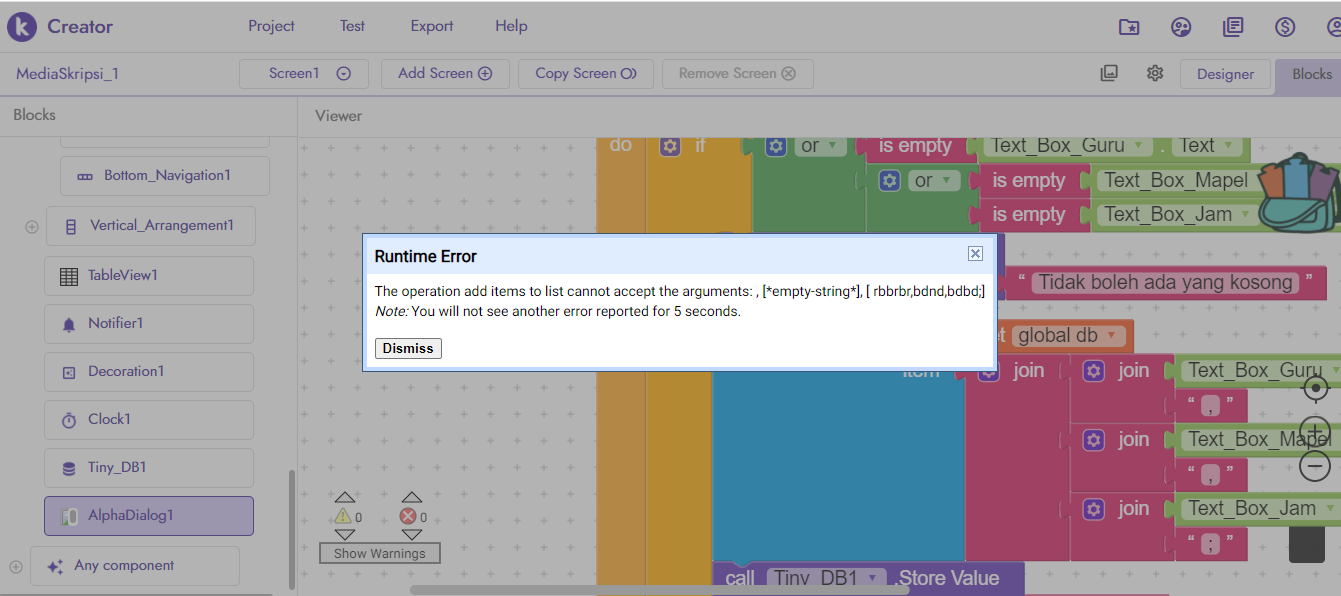Image resolution: width=1341 pixels, height=596 pixels.
Task: Click the yellow warning triangle counter icon
Action: coord(343,516)
